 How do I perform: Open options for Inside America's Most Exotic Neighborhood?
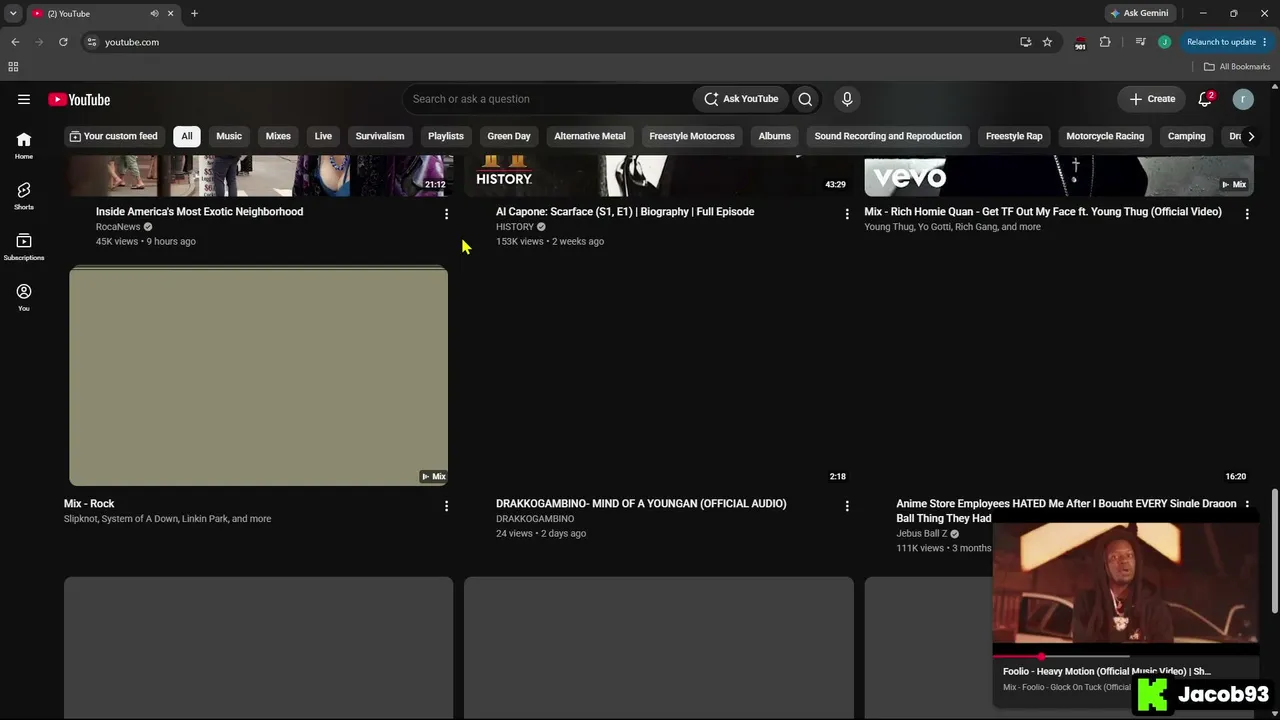[x=446, y=214]
